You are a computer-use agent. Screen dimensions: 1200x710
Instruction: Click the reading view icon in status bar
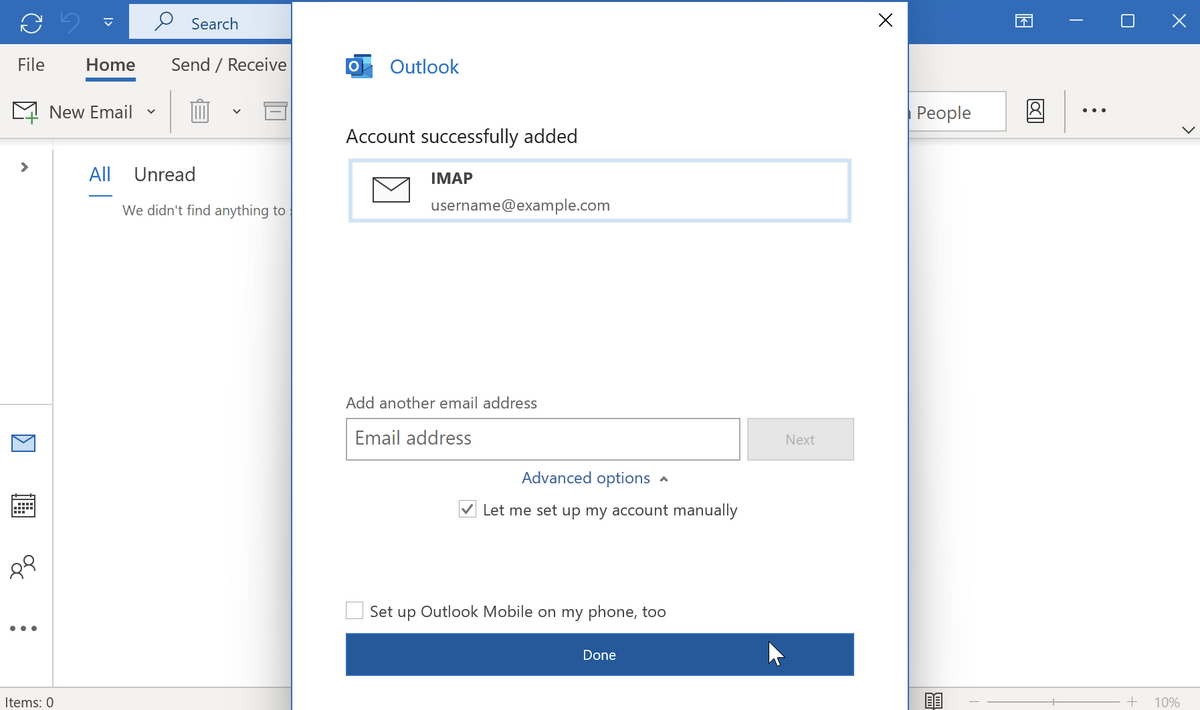coord(933,701)
